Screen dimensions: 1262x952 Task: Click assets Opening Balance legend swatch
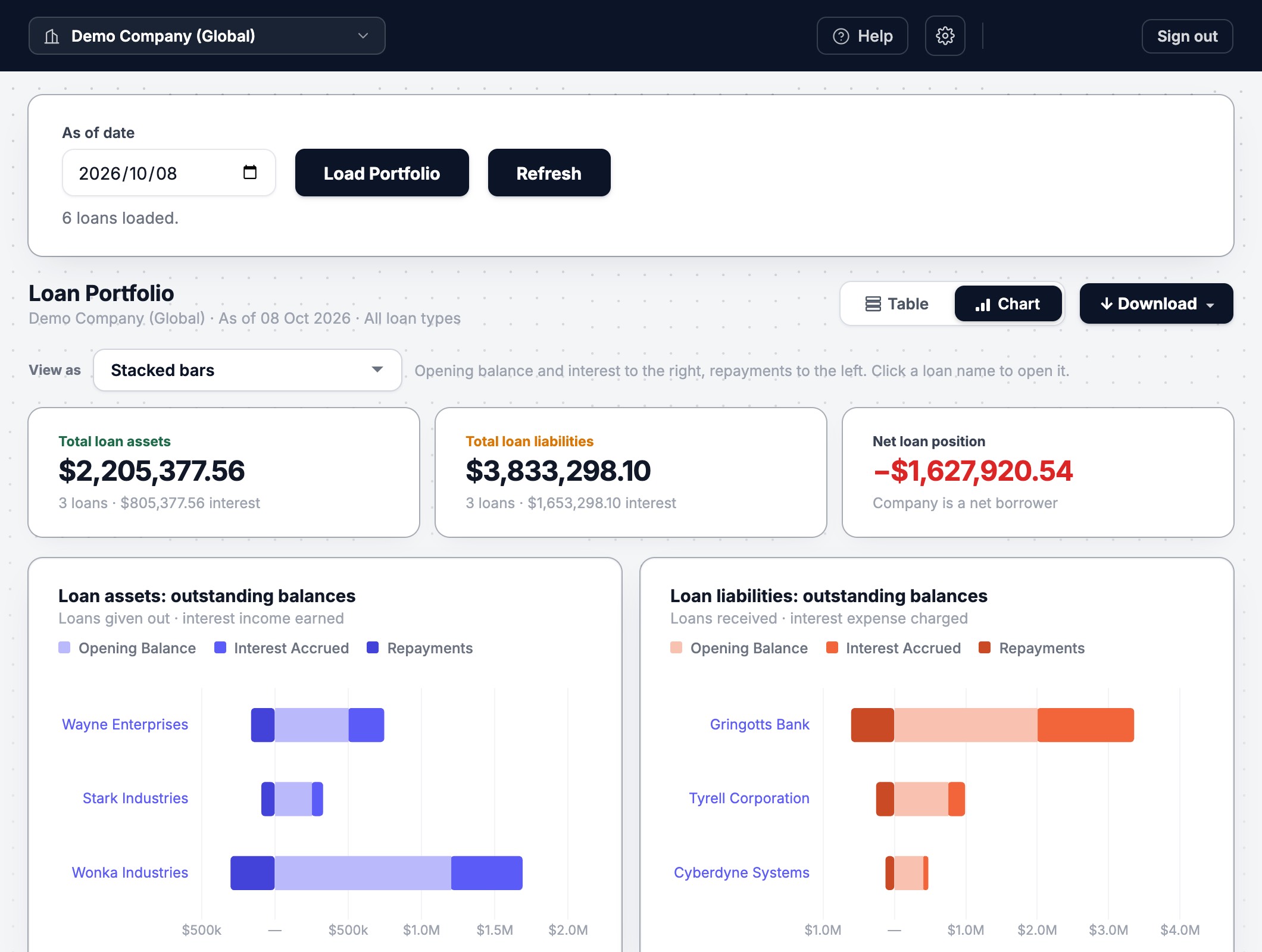pyautogui.click(x=64, y=647)
